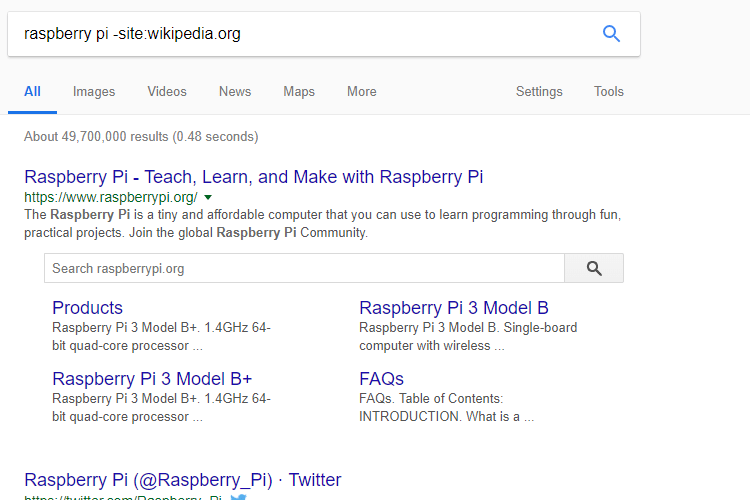
Task: Click the 'About 49,700,000 results' text
Action: (x=141, y=137)
